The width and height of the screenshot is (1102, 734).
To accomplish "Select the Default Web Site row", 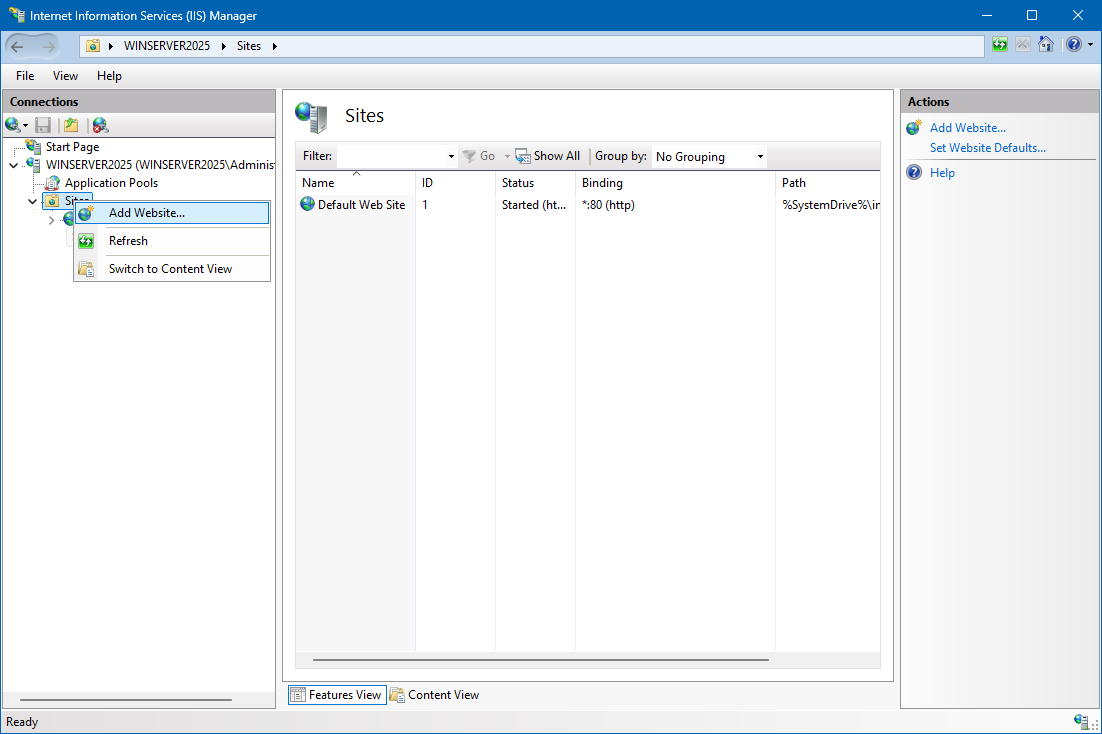I will [361, 205].
